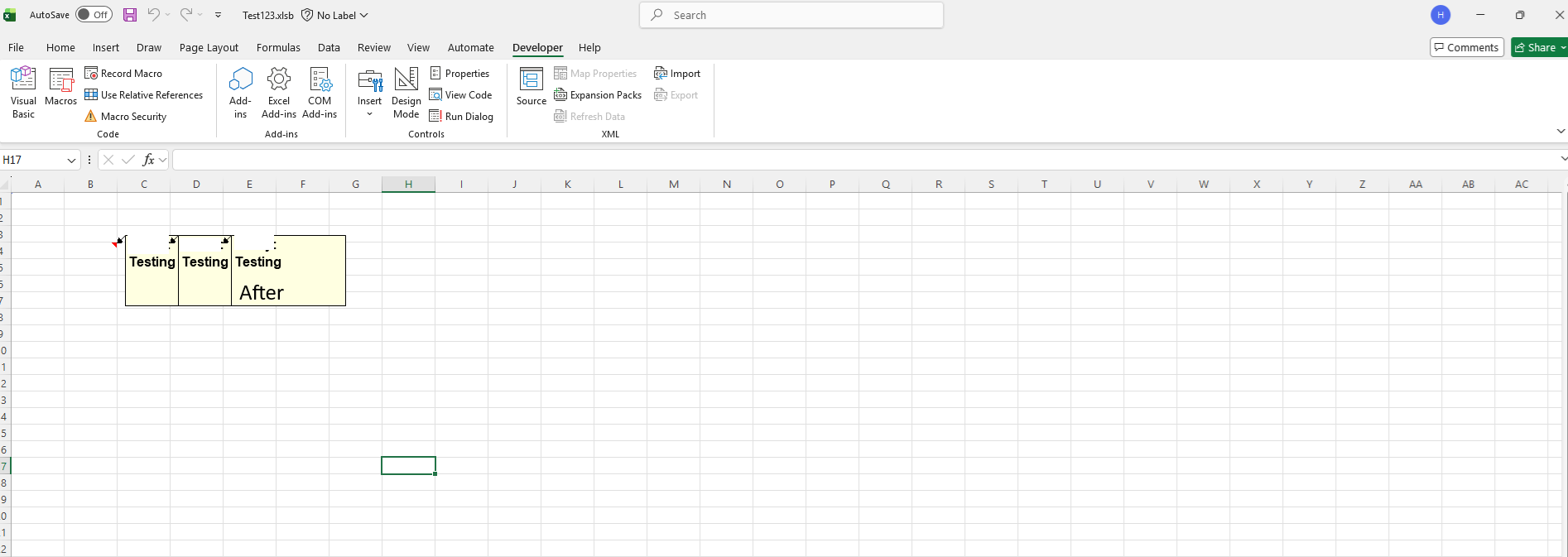1568x557 pixels.
Task: Click Refresh Data
Action: 589,117
